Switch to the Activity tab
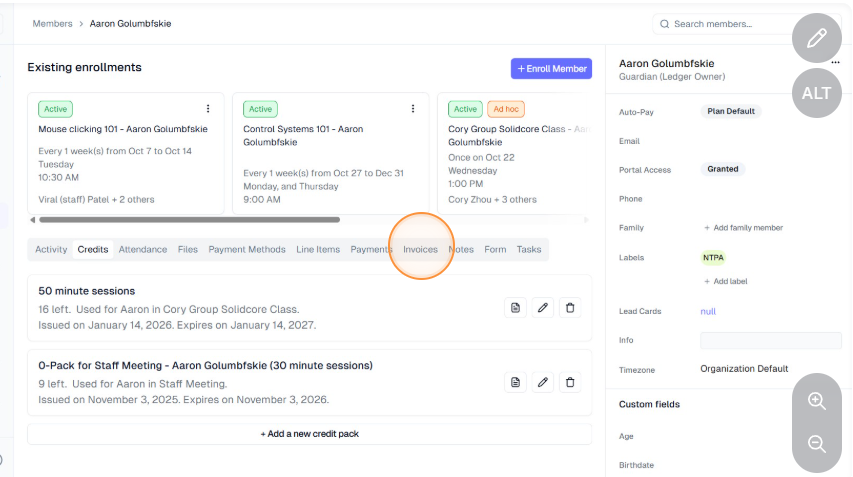Image resolution: width=853 pixels, height=477 pixels. pos(51,249)
